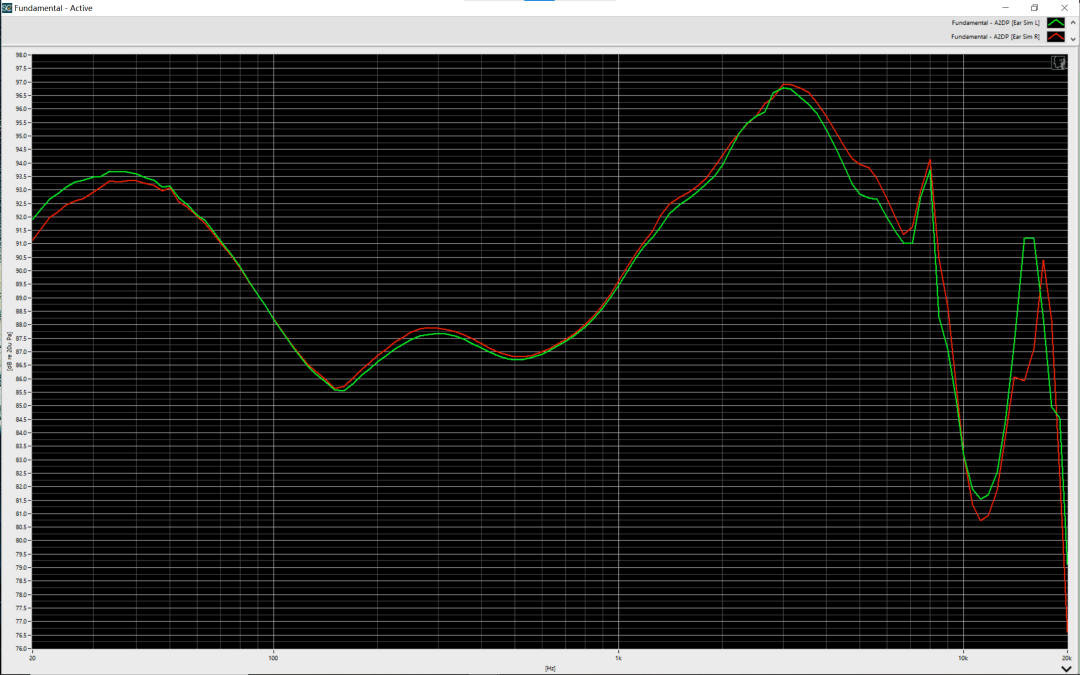This screenshot has width=1080, height=675.
Task: Close the Fundamental window
Action: 1064,8
